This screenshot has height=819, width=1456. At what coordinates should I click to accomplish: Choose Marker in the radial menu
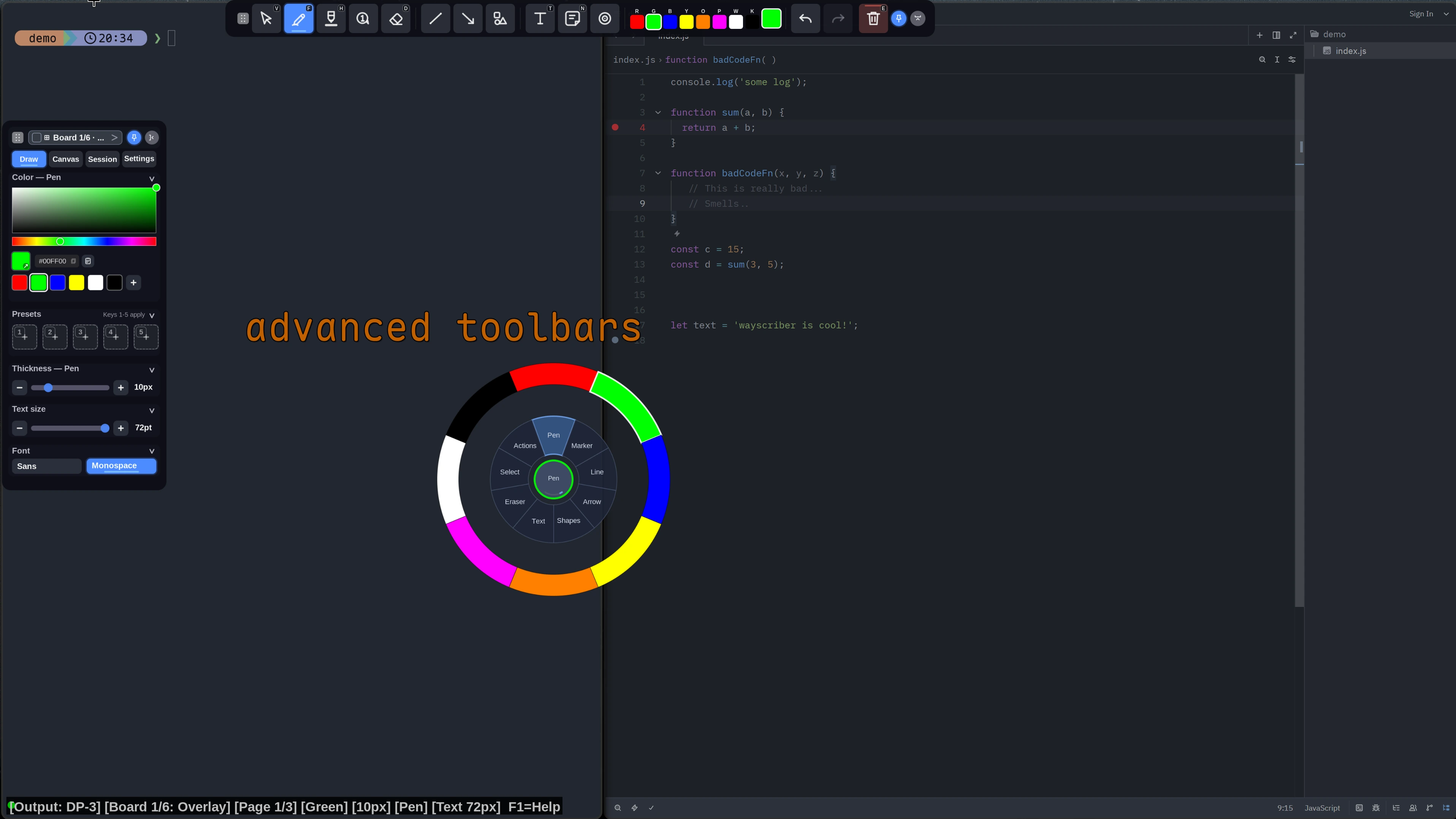coord(581,445)
